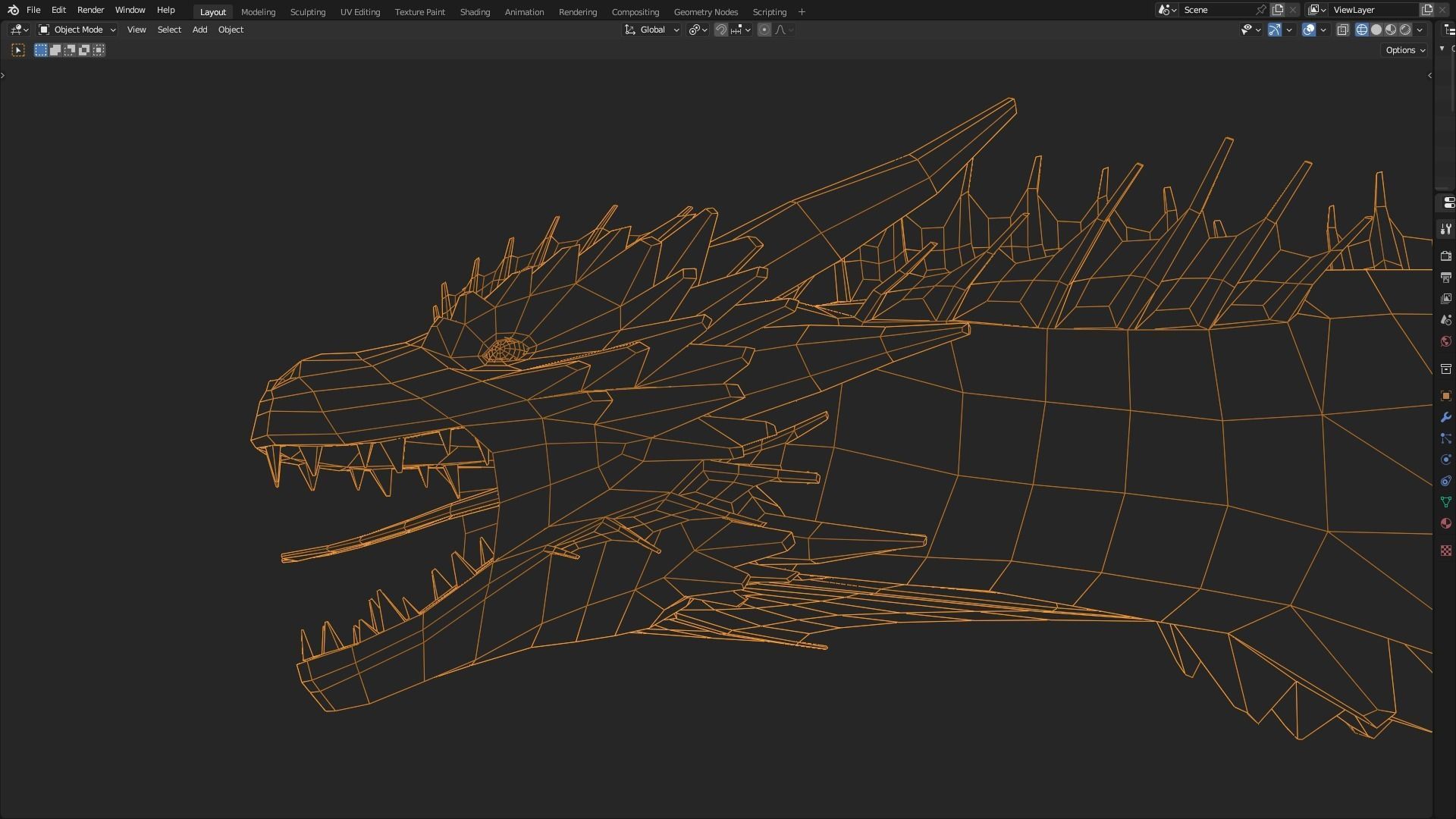Open the Object properties tab
The width and height of the screenshot is (1456, 819).
[1445, 396]
